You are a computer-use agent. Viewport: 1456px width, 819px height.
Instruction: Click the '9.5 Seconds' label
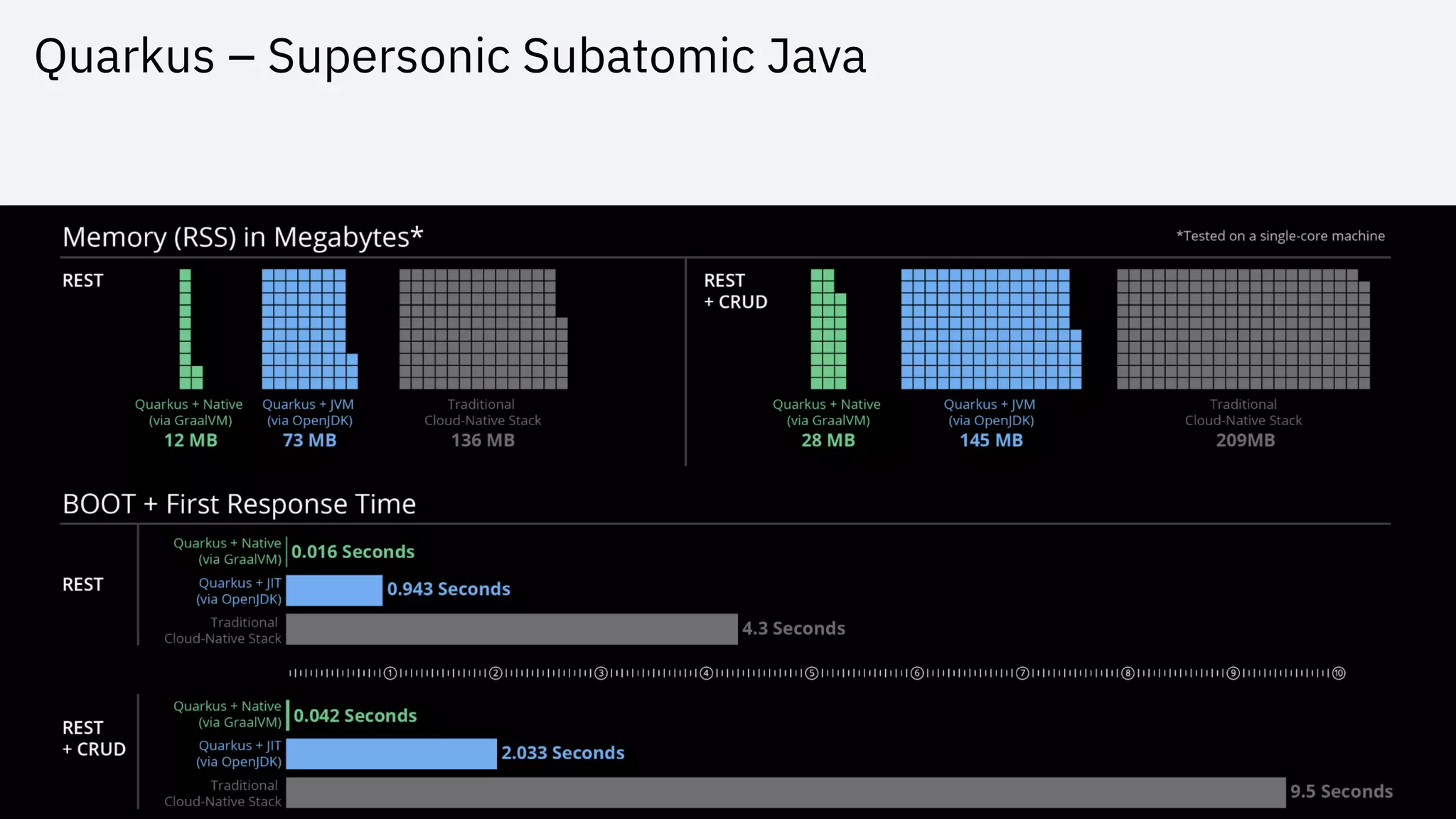(x=1342, y=792)
